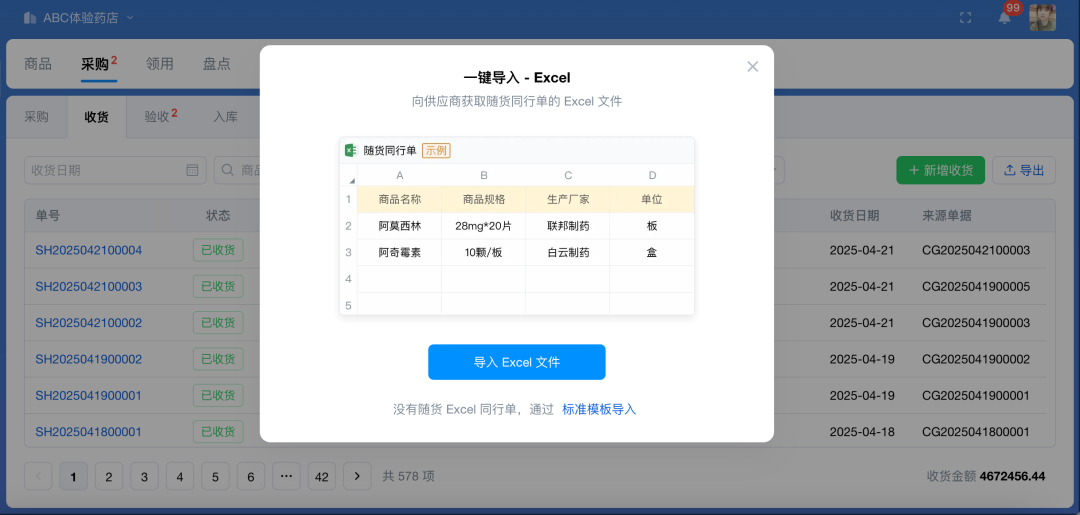This screenshot has width=1080, height=515.
Task: Close the Excel import dialog
Action: point(753,67)
